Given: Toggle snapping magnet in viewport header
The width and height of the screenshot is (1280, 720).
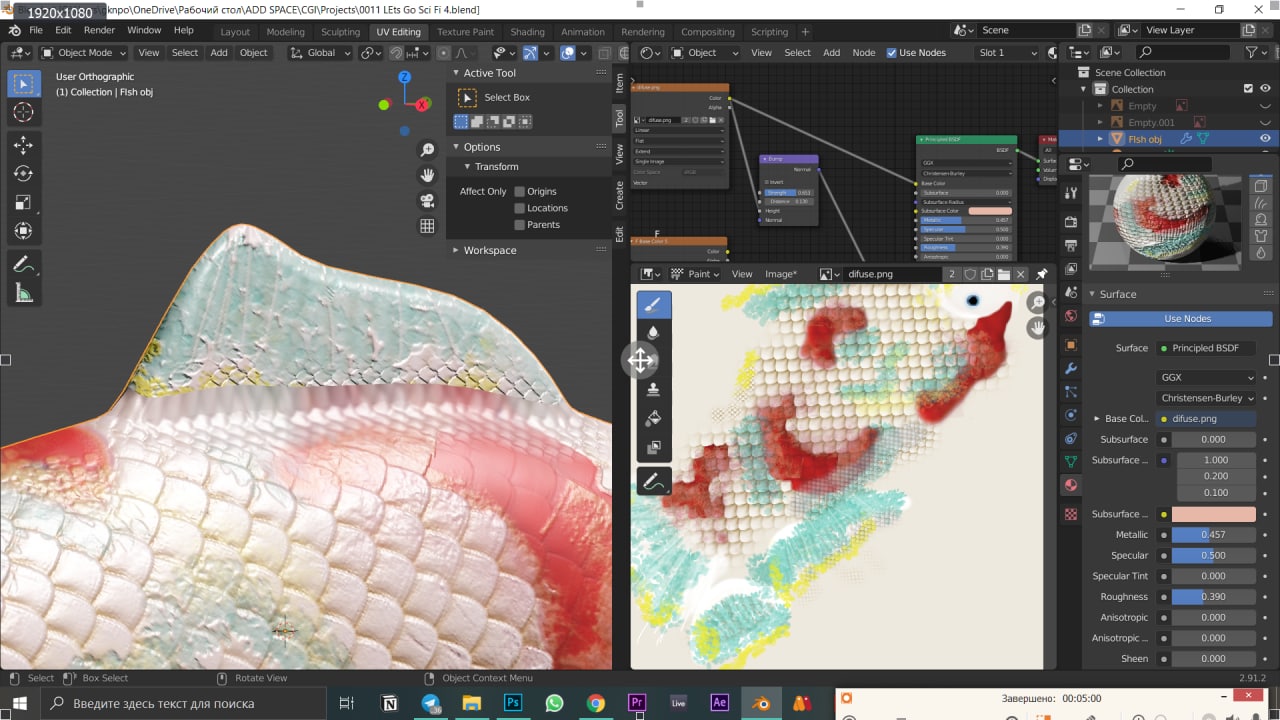Looking at the screenshot, I should 396,53.
